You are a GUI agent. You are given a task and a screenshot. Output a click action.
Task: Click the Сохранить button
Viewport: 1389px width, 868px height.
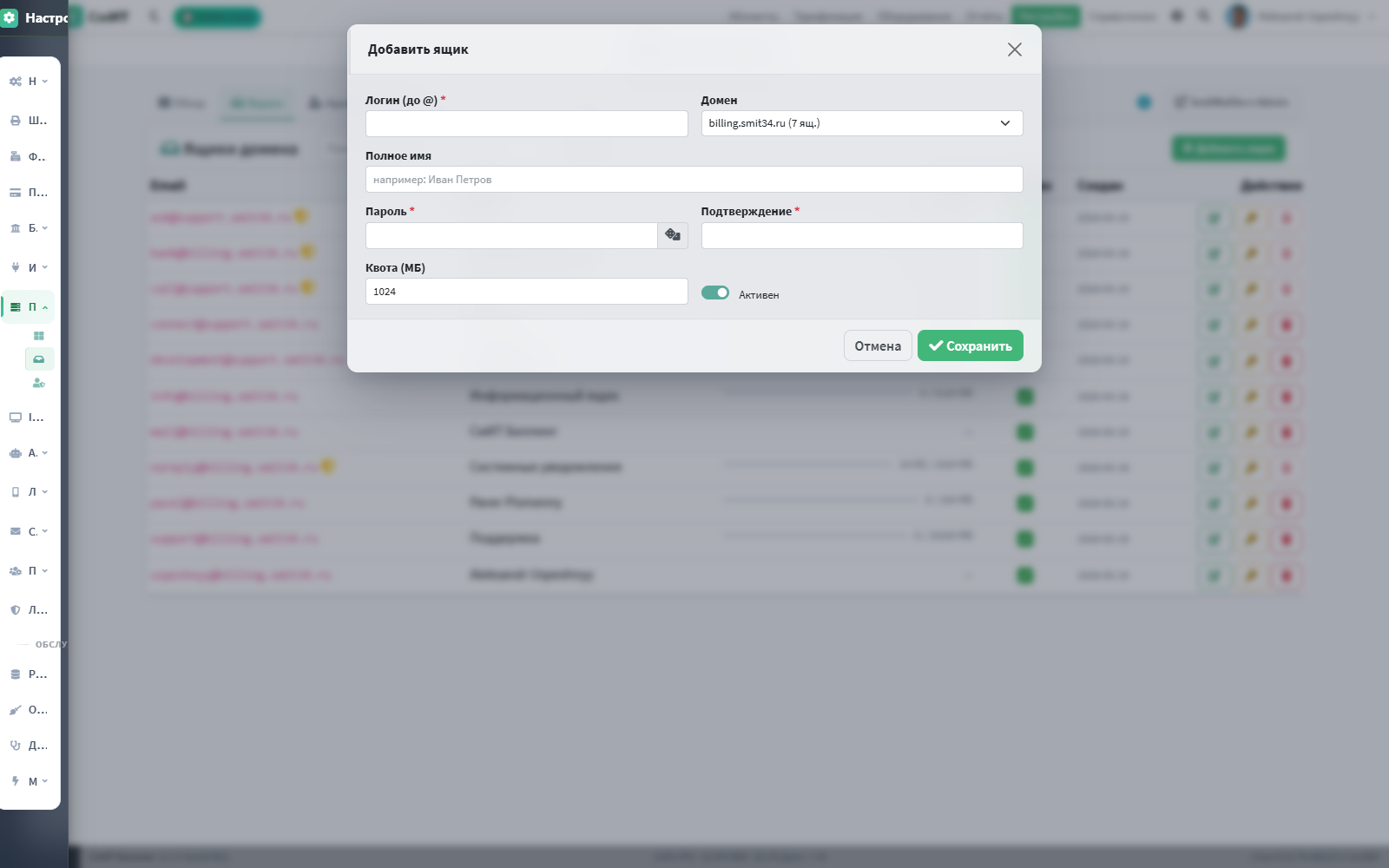pos(971,345)
